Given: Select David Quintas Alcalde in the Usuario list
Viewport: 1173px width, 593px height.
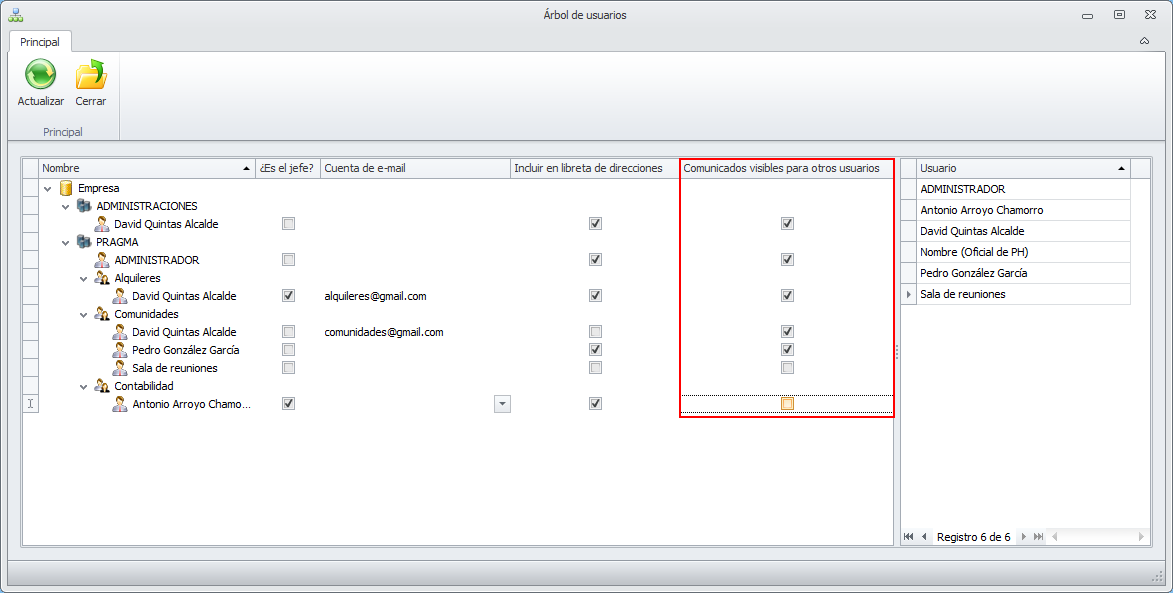Looking at the screenshot, I should (1023, 231).
